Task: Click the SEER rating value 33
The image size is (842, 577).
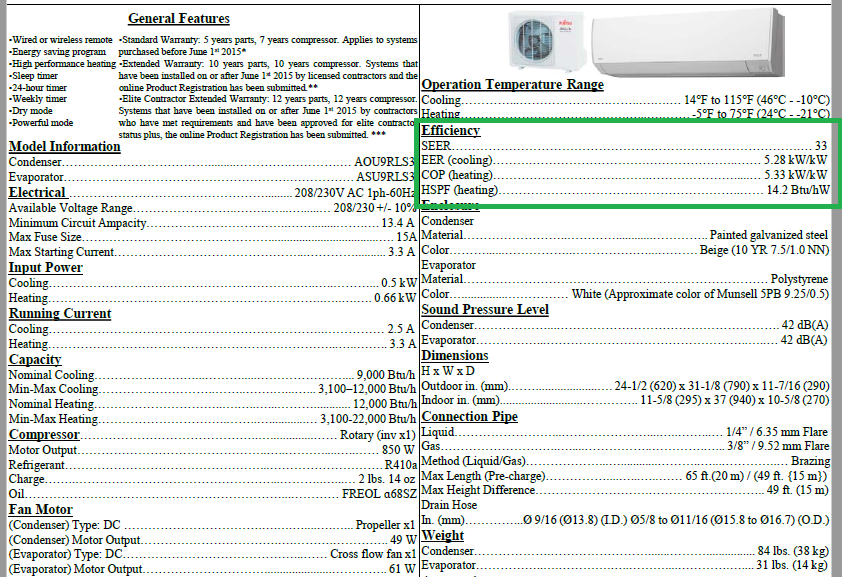Action: click(821, 146)
